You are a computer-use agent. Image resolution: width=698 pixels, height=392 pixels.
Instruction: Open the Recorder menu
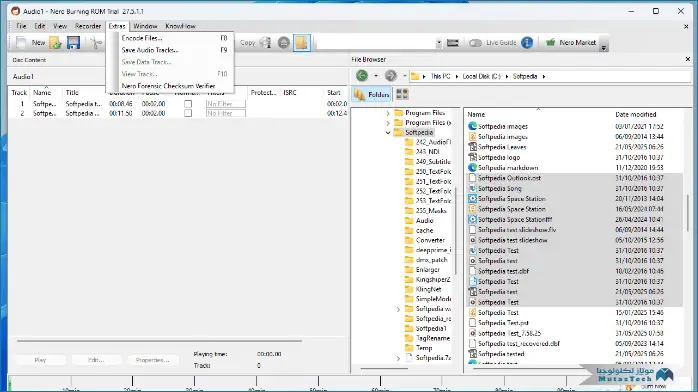pyautogui.click(x=88, y=26)
